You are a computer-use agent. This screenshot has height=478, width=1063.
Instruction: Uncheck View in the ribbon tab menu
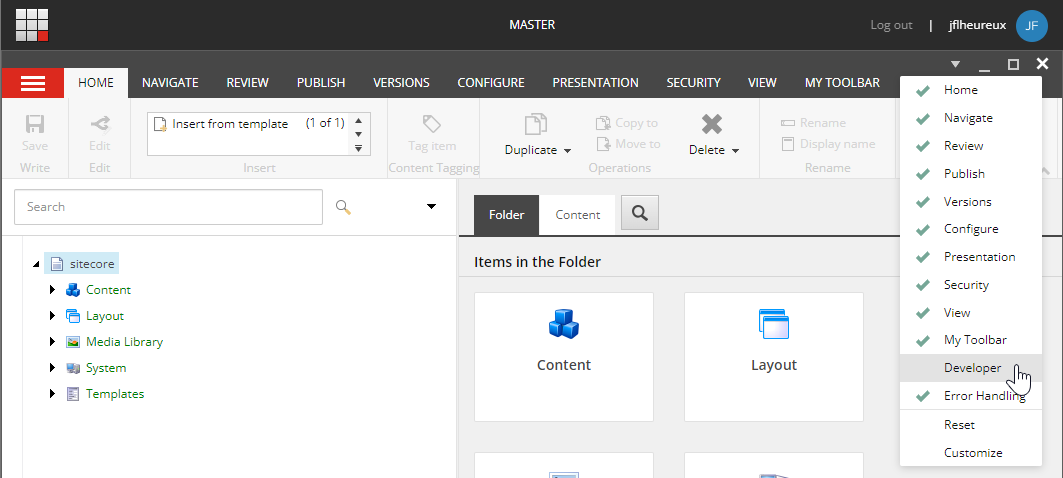[971, 313]
